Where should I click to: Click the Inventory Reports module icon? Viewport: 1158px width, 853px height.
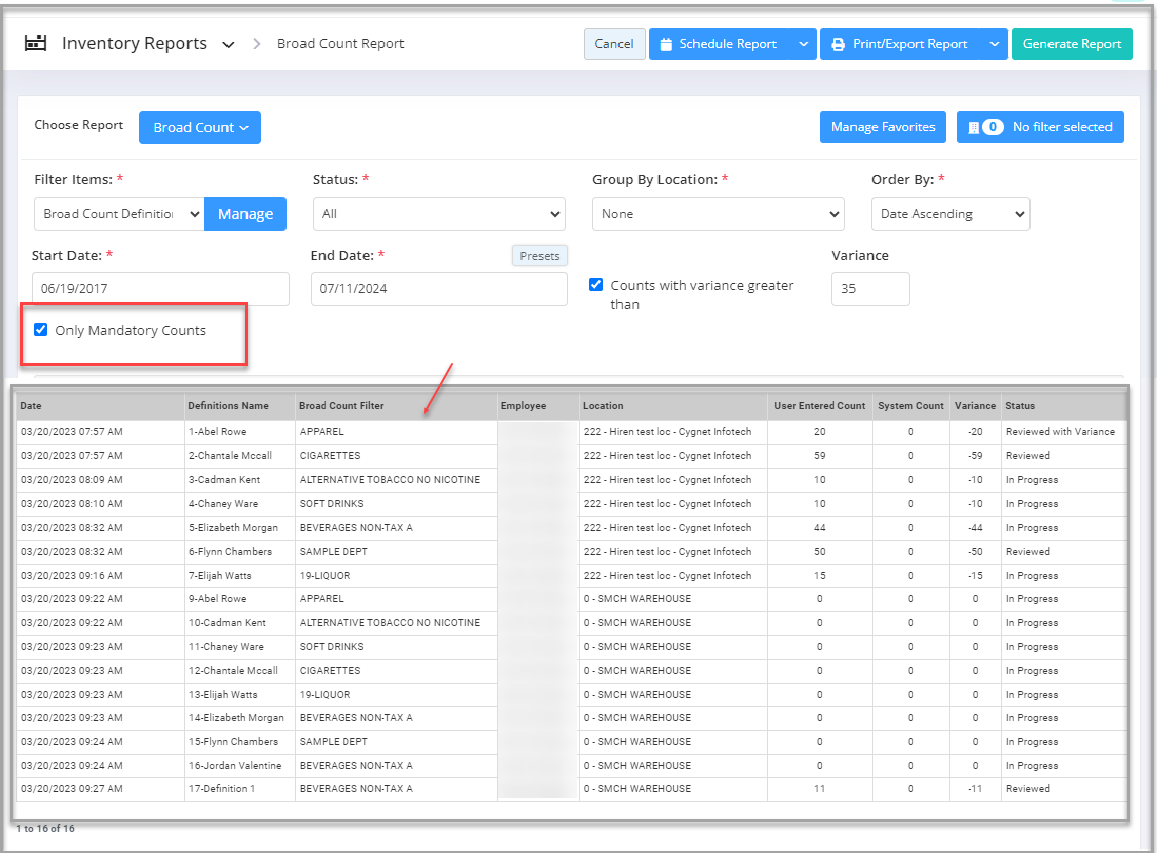click(x=36, y=43)
